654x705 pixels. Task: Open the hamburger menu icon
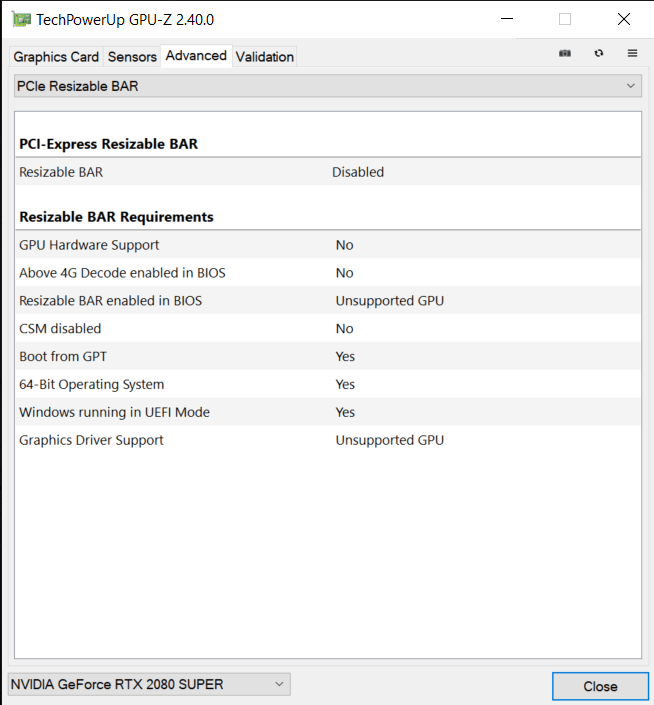pos(632,53)
